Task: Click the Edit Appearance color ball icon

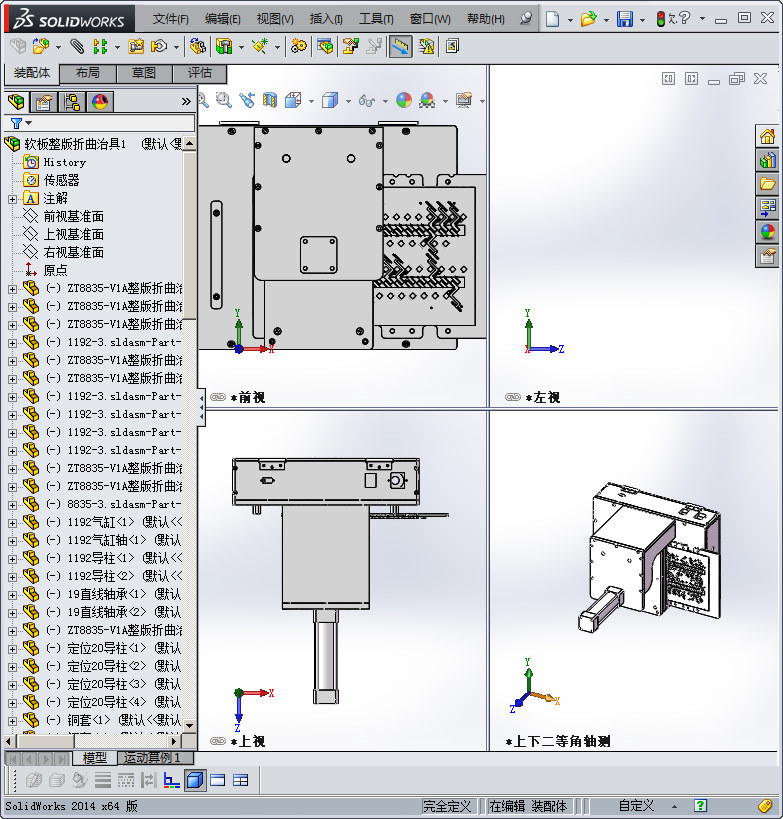Action: [404, 100]
